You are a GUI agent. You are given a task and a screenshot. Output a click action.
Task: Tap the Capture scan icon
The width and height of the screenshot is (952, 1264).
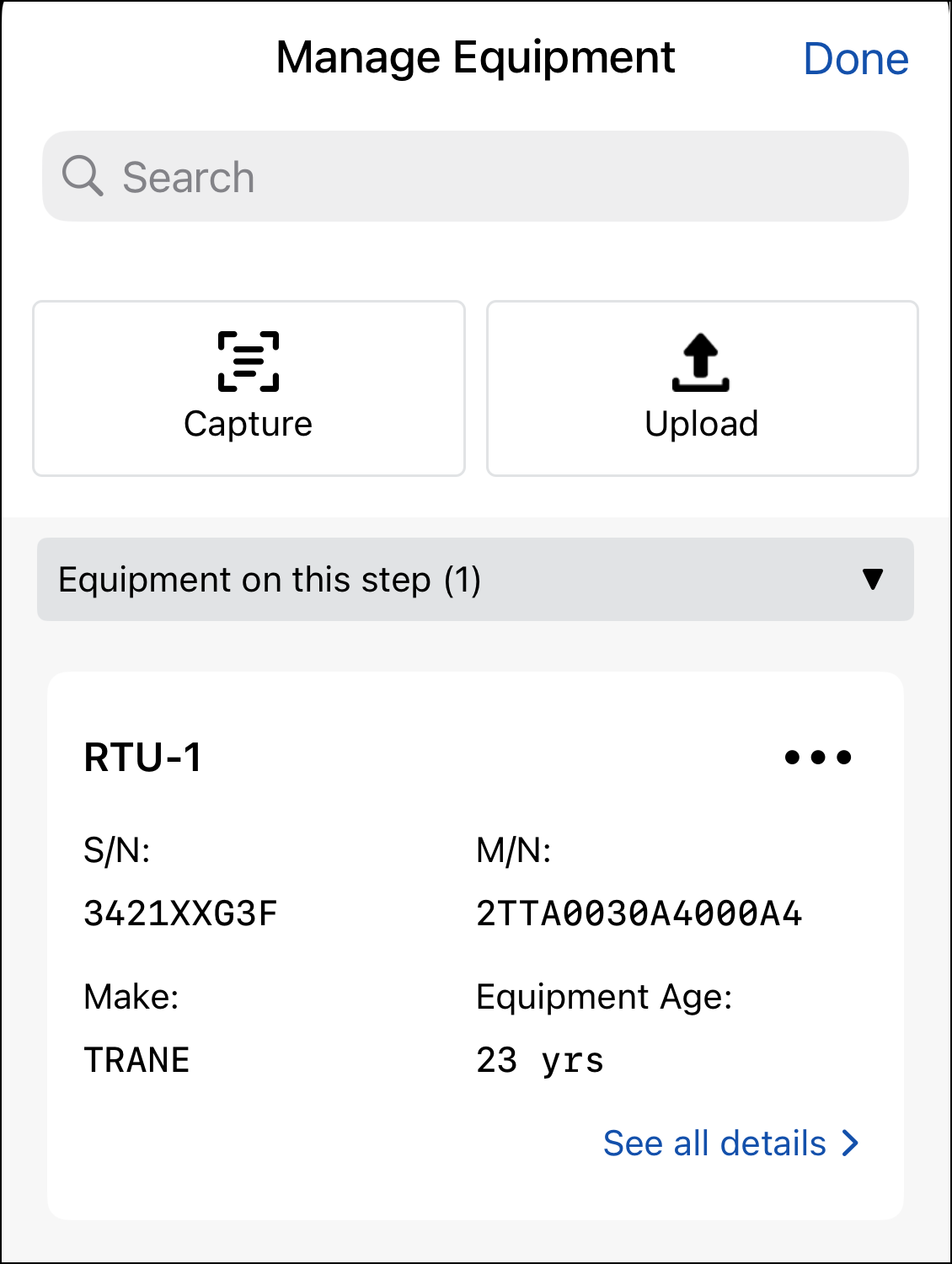[249, 362]
